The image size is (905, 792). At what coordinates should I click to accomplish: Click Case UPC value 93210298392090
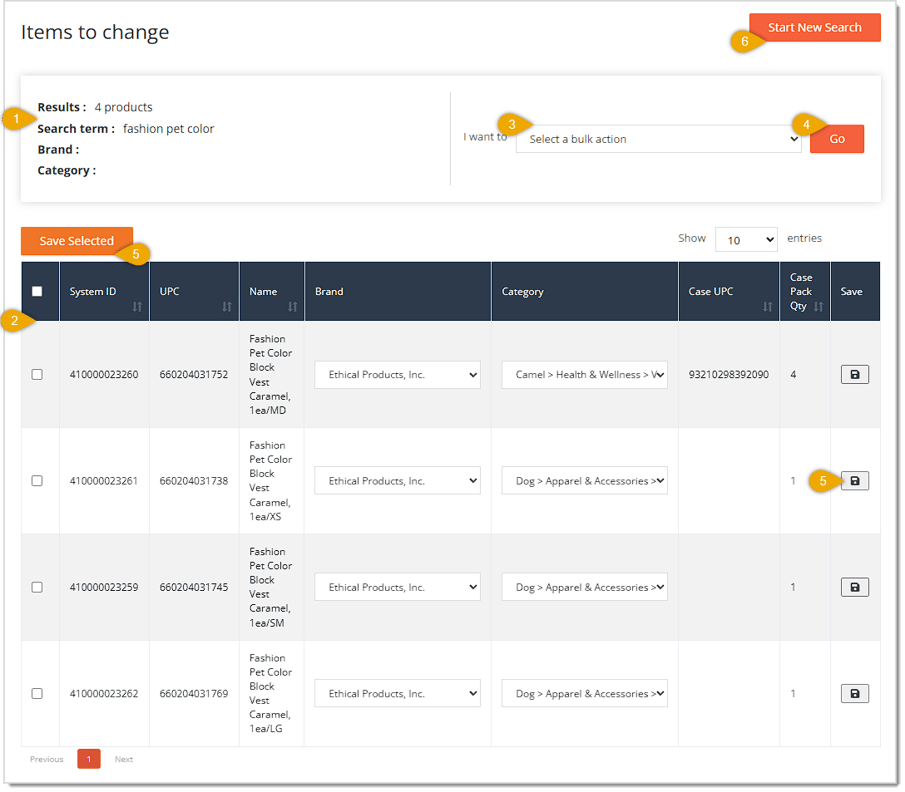tap(728, 375)
